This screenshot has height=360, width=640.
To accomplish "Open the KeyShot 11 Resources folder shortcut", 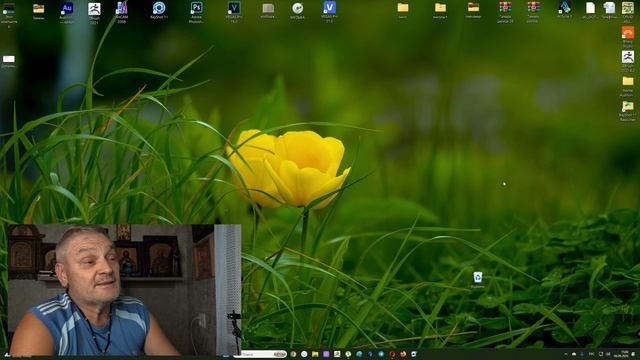I will 628,106.
